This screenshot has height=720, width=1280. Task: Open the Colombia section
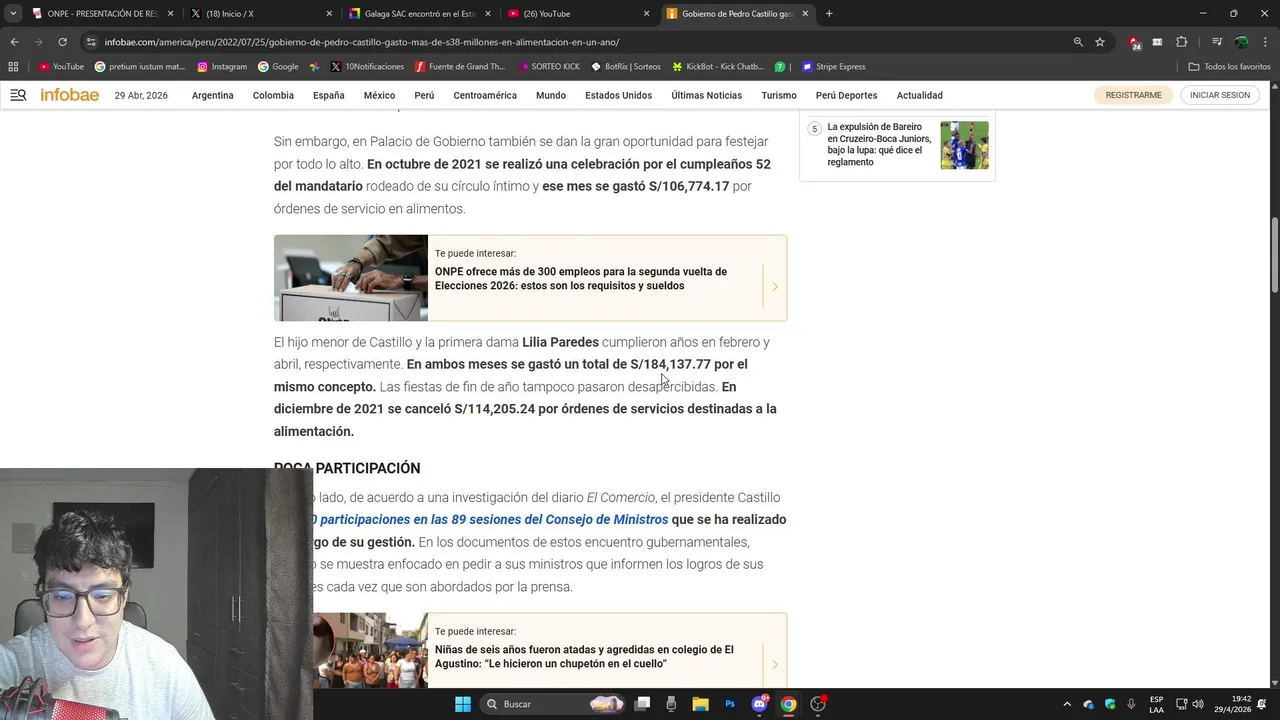(273, 95)
